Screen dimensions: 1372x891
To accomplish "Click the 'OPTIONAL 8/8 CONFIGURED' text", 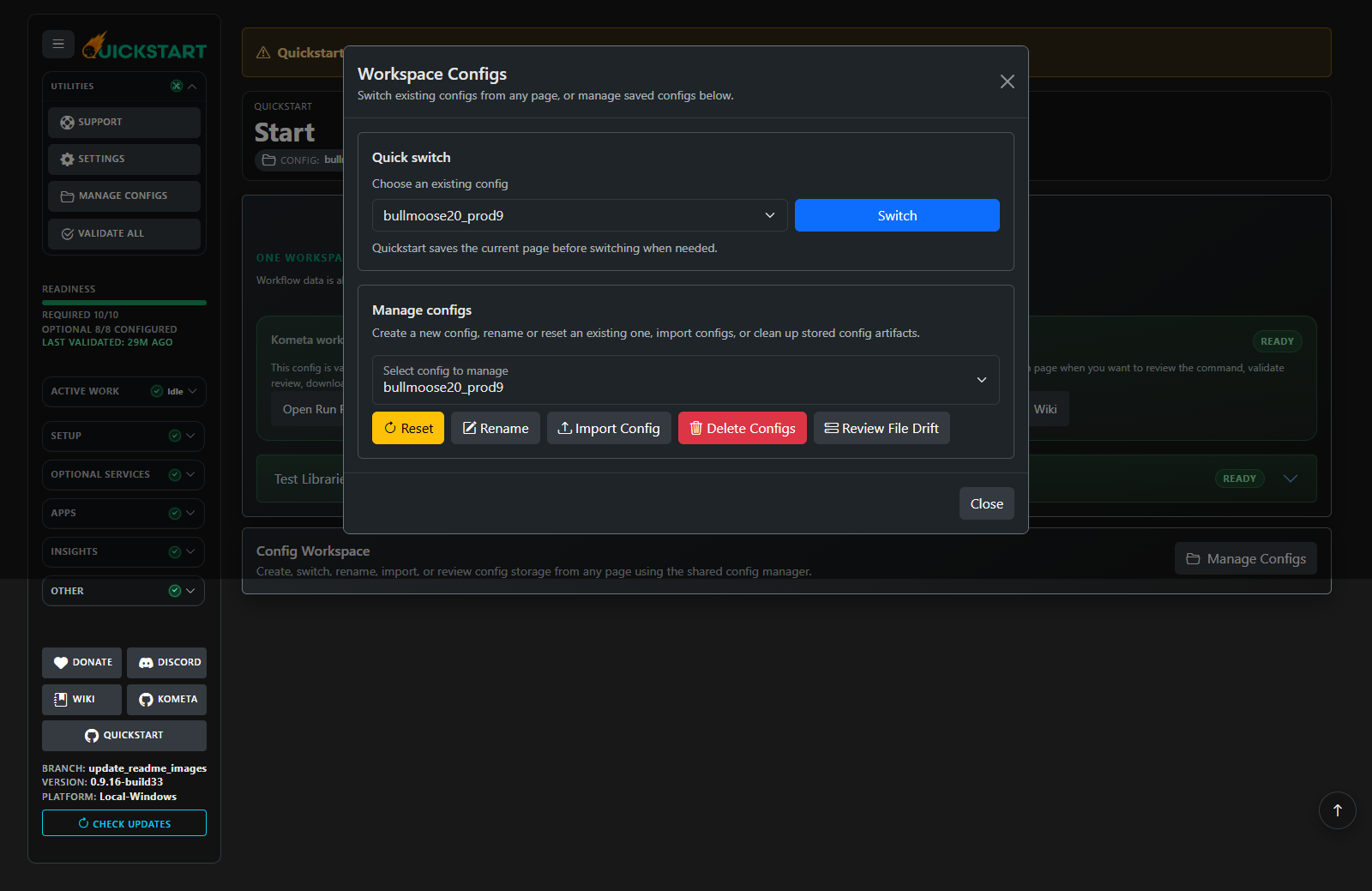I will tap(110, 329).
